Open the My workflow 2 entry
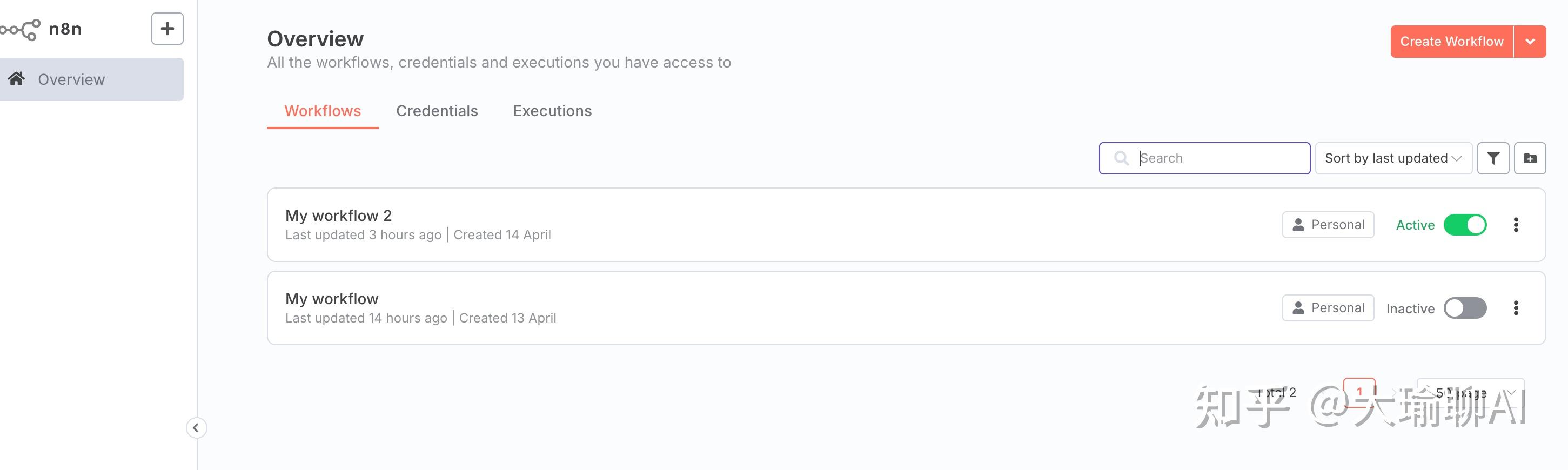The width and height of the screenshot is (1568, 470). click(x=338, y=216)
